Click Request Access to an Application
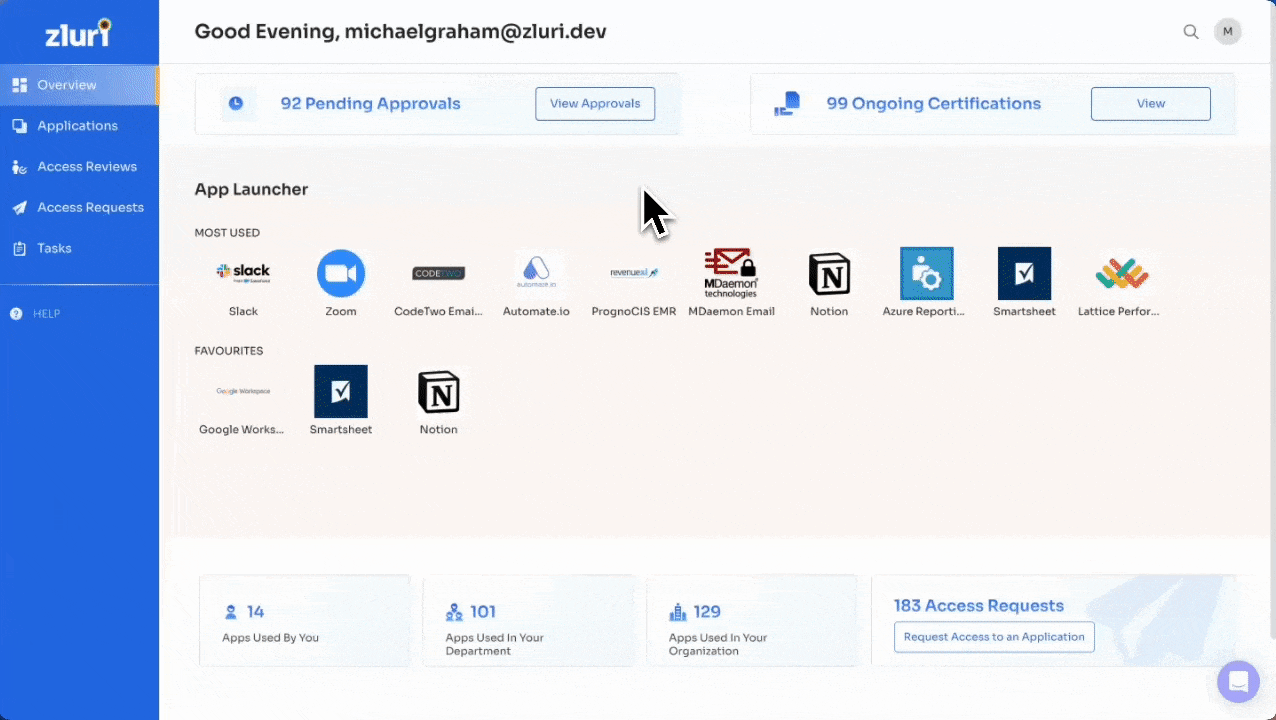Viewport: 1276px width, 720px height. point(994,637)
